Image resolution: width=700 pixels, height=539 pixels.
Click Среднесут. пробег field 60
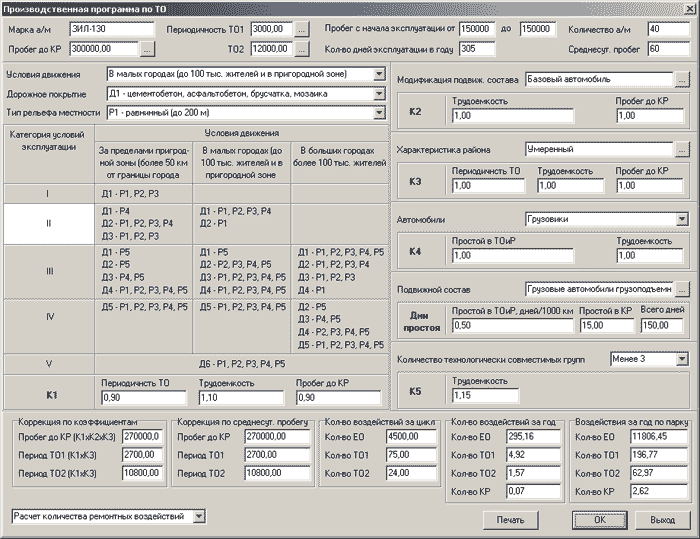[x=668, y=49]
